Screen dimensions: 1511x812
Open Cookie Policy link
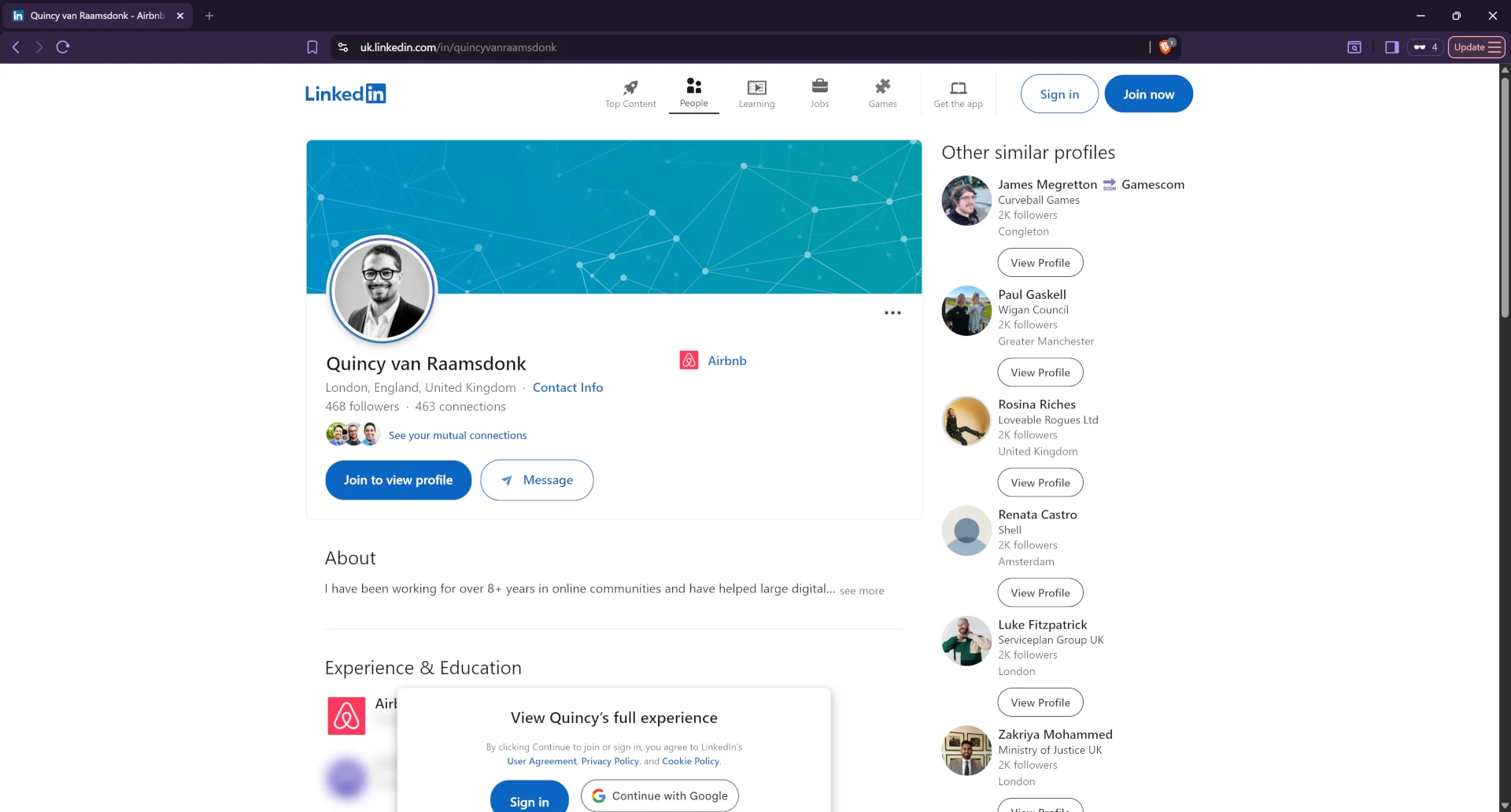(690, 761)
